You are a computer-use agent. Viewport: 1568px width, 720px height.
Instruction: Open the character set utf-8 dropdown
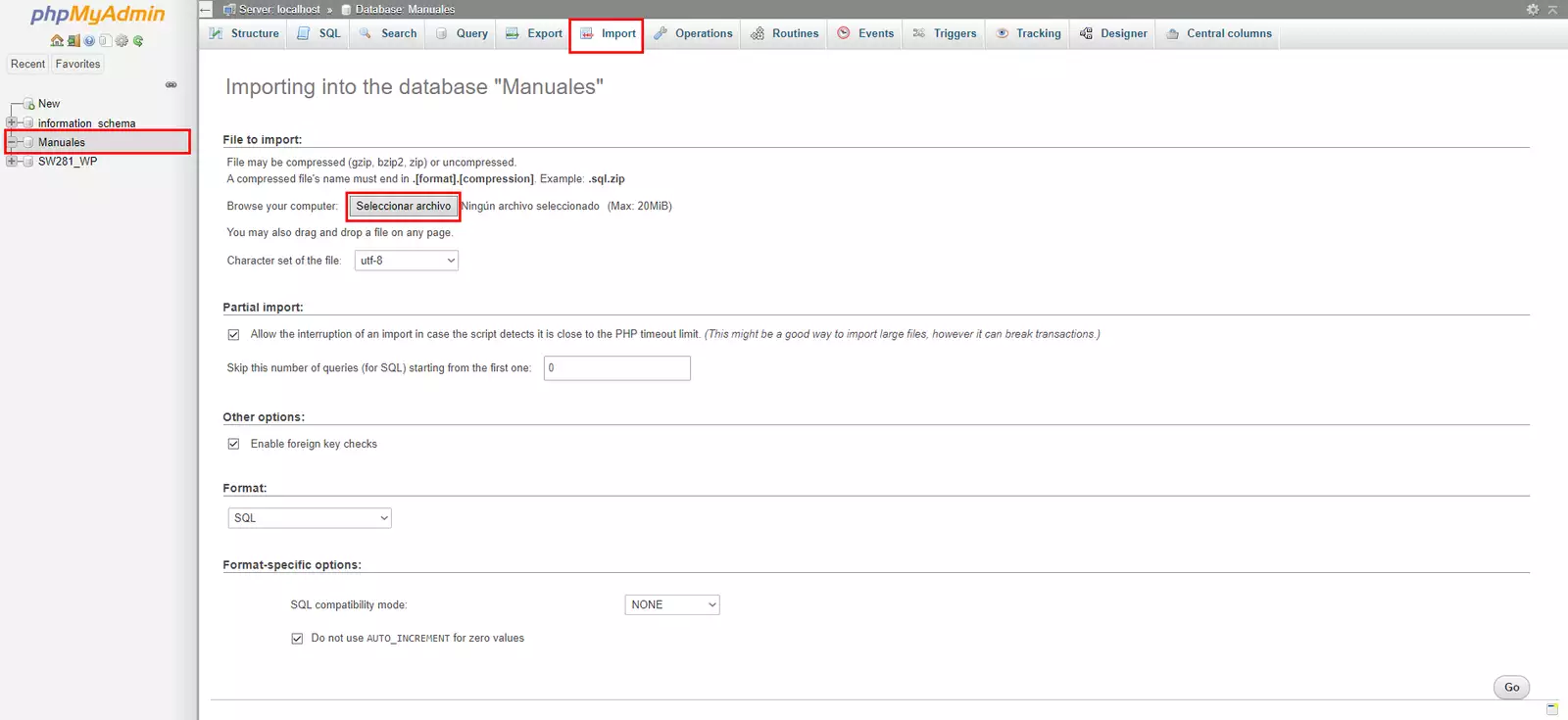tap(406, 261)
